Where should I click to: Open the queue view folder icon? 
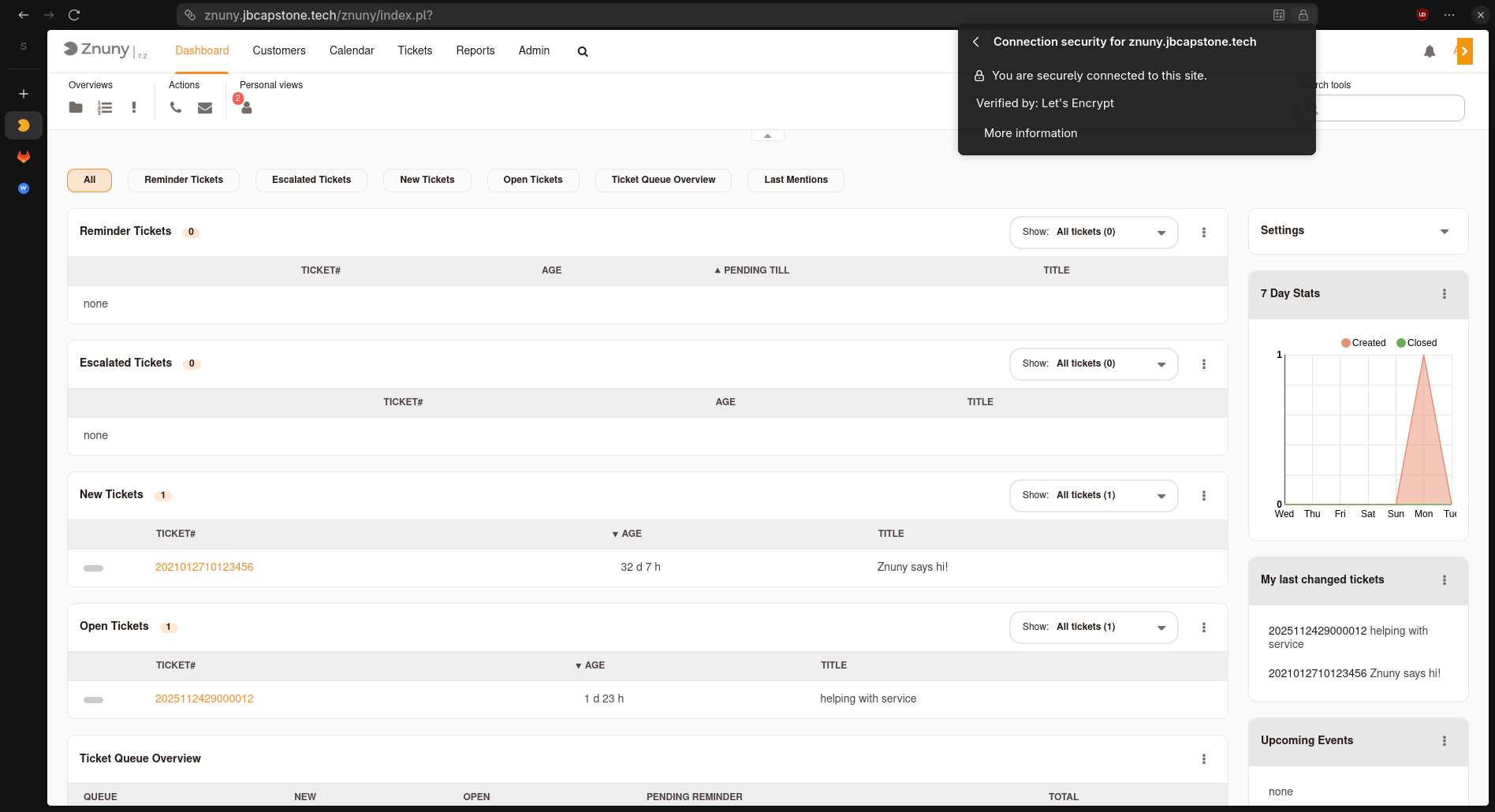(76, 107)
